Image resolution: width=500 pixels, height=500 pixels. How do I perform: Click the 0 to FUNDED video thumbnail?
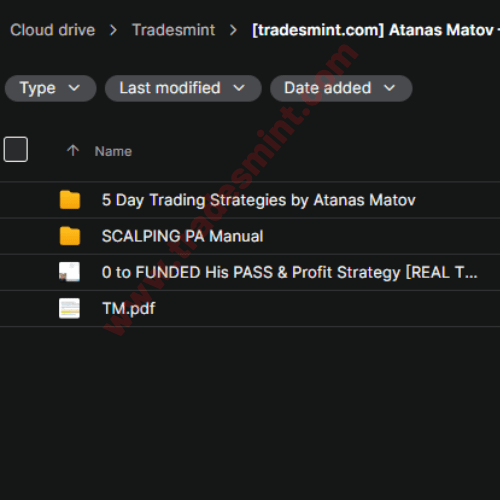click(x=69, y=272)
